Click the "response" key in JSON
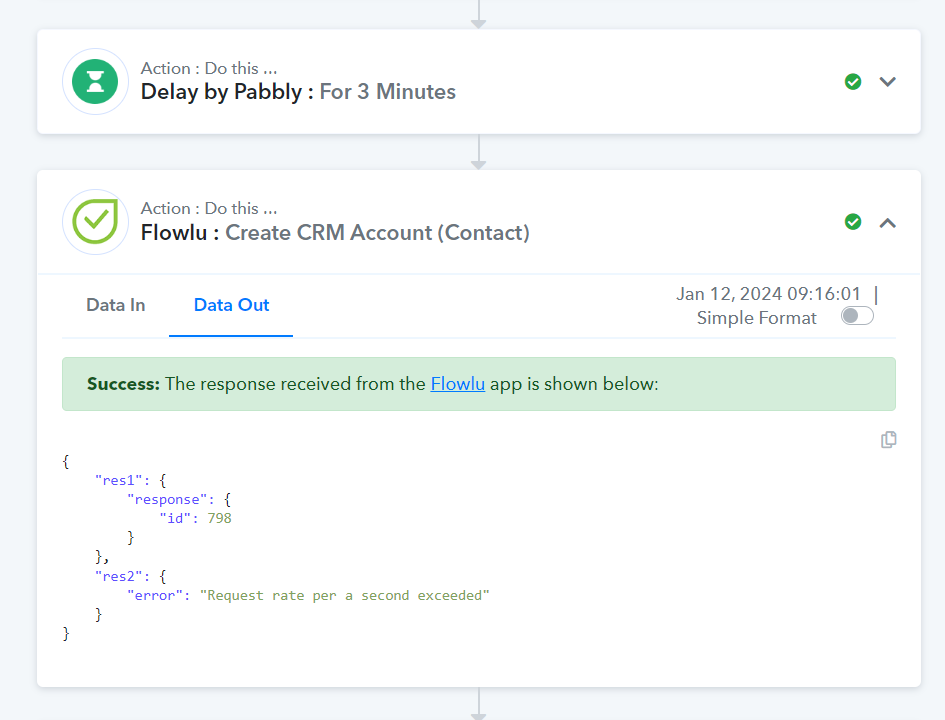Viewport: 945px width, 720px height. tap(167, 499)
